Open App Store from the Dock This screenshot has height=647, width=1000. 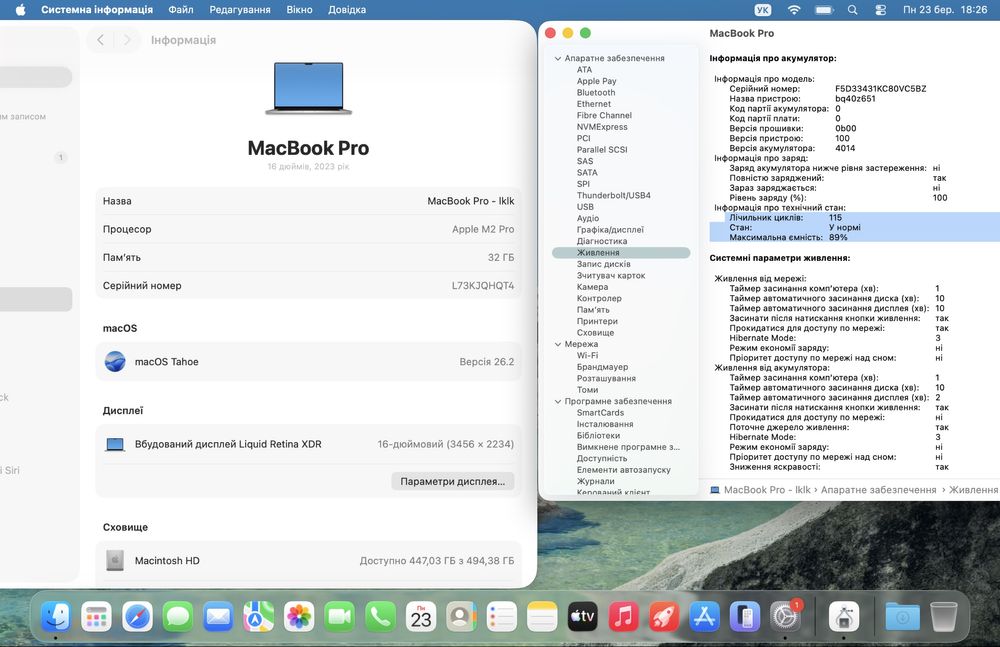(x=704, y=617)
